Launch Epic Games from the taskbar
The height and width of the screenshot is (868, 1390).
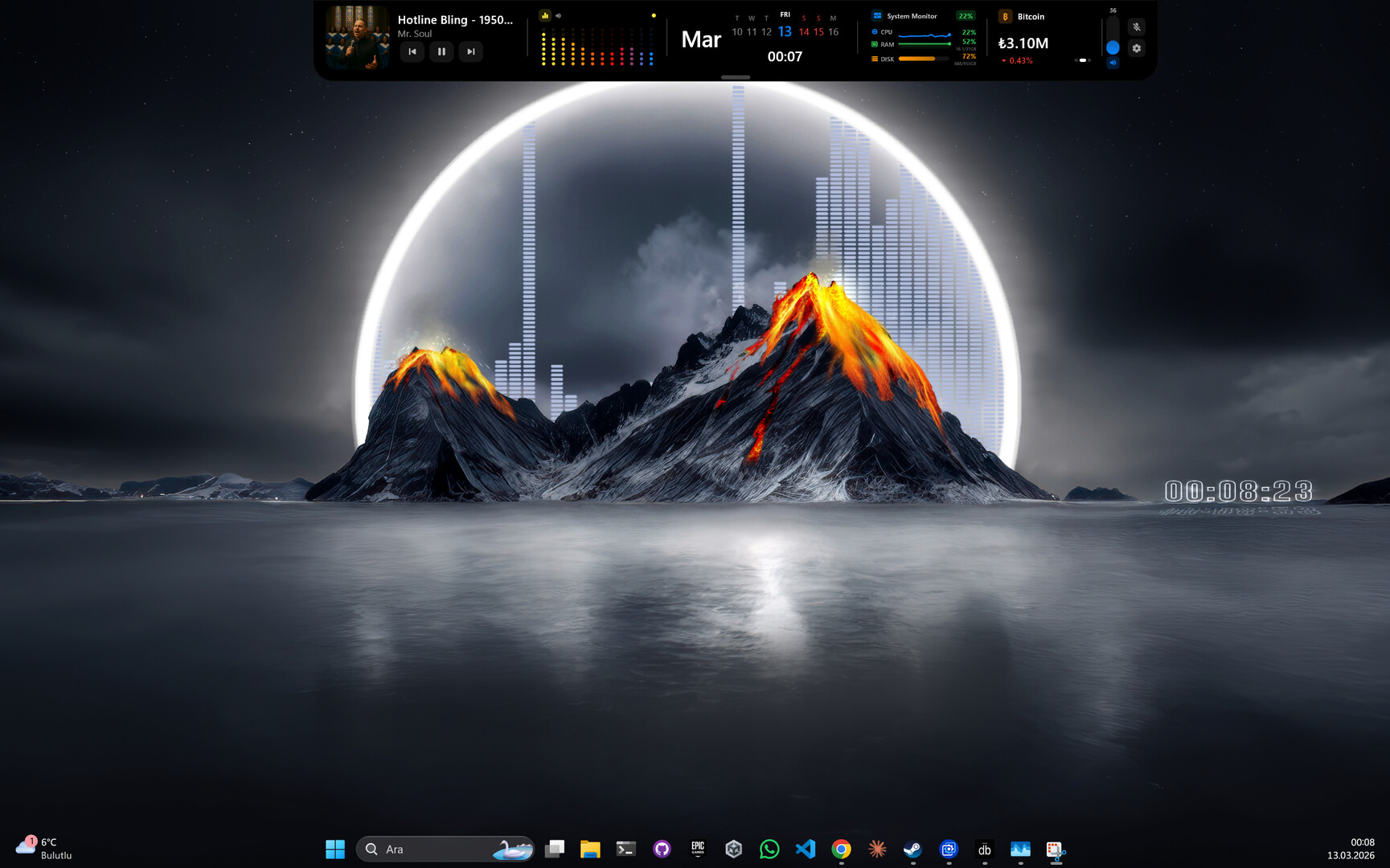click(x=698, y=849)
